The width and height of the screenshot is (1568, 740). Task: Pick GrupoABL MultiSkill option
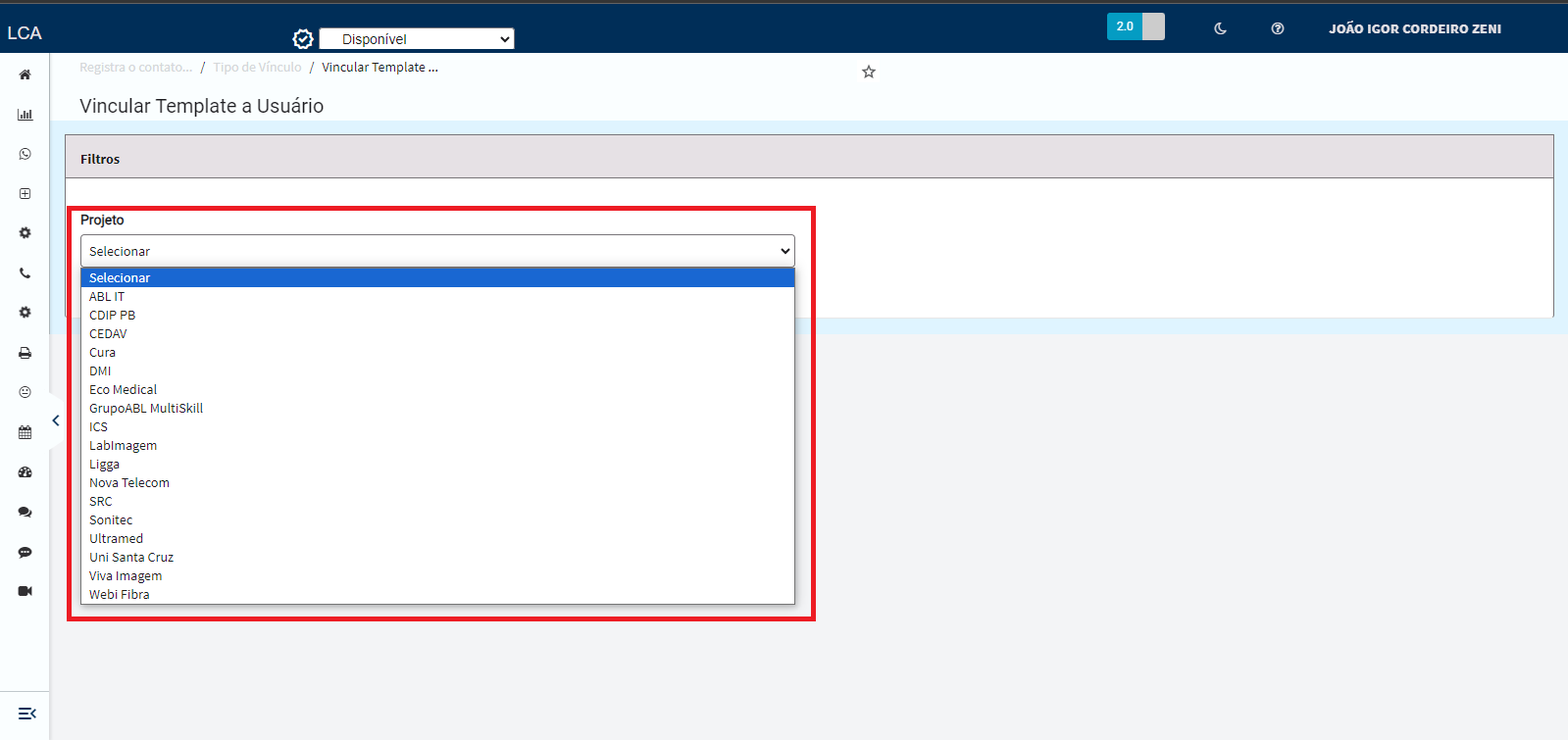coord(437,408)
